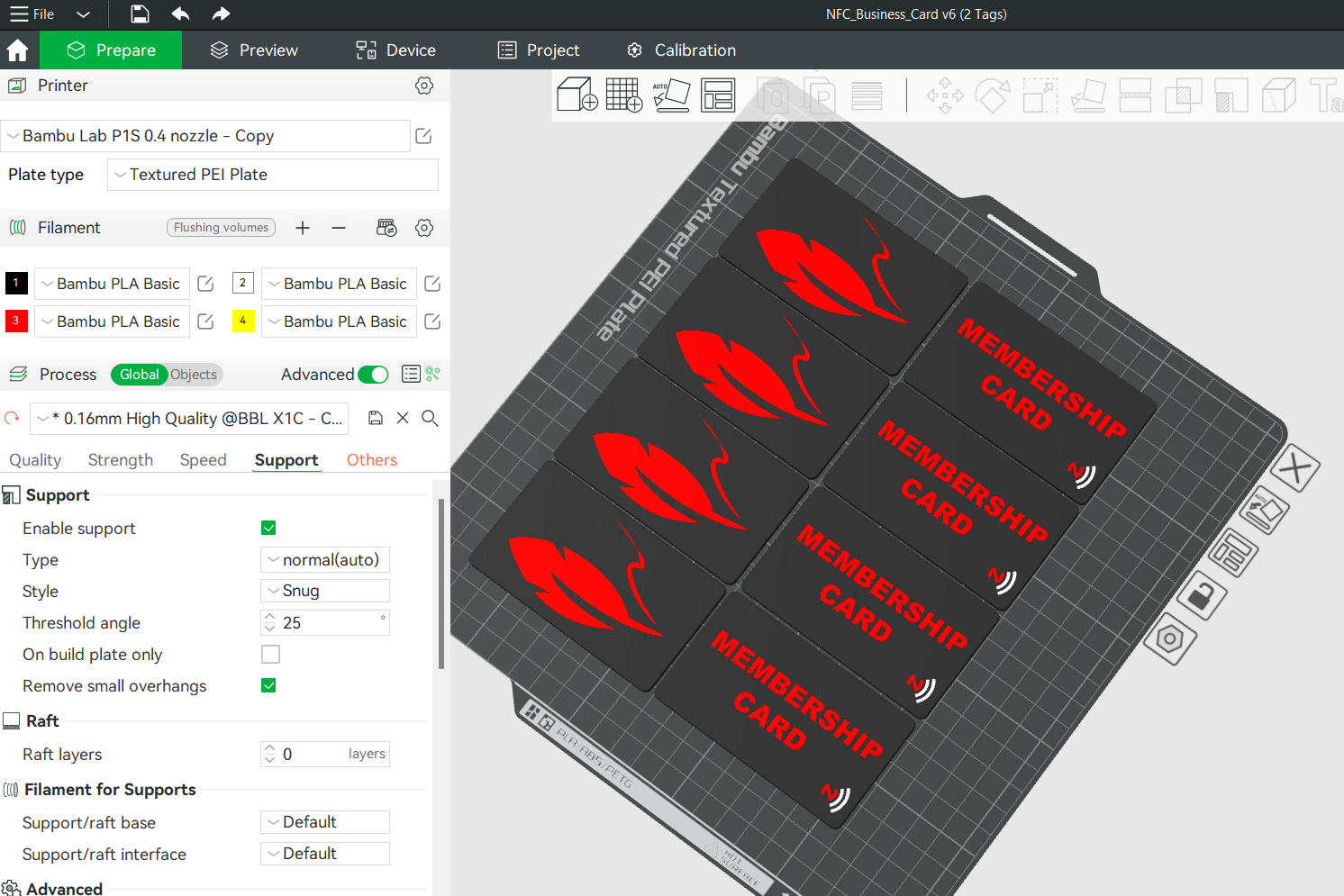
Task: Switch process scope to Global
Action: [139, 375]
